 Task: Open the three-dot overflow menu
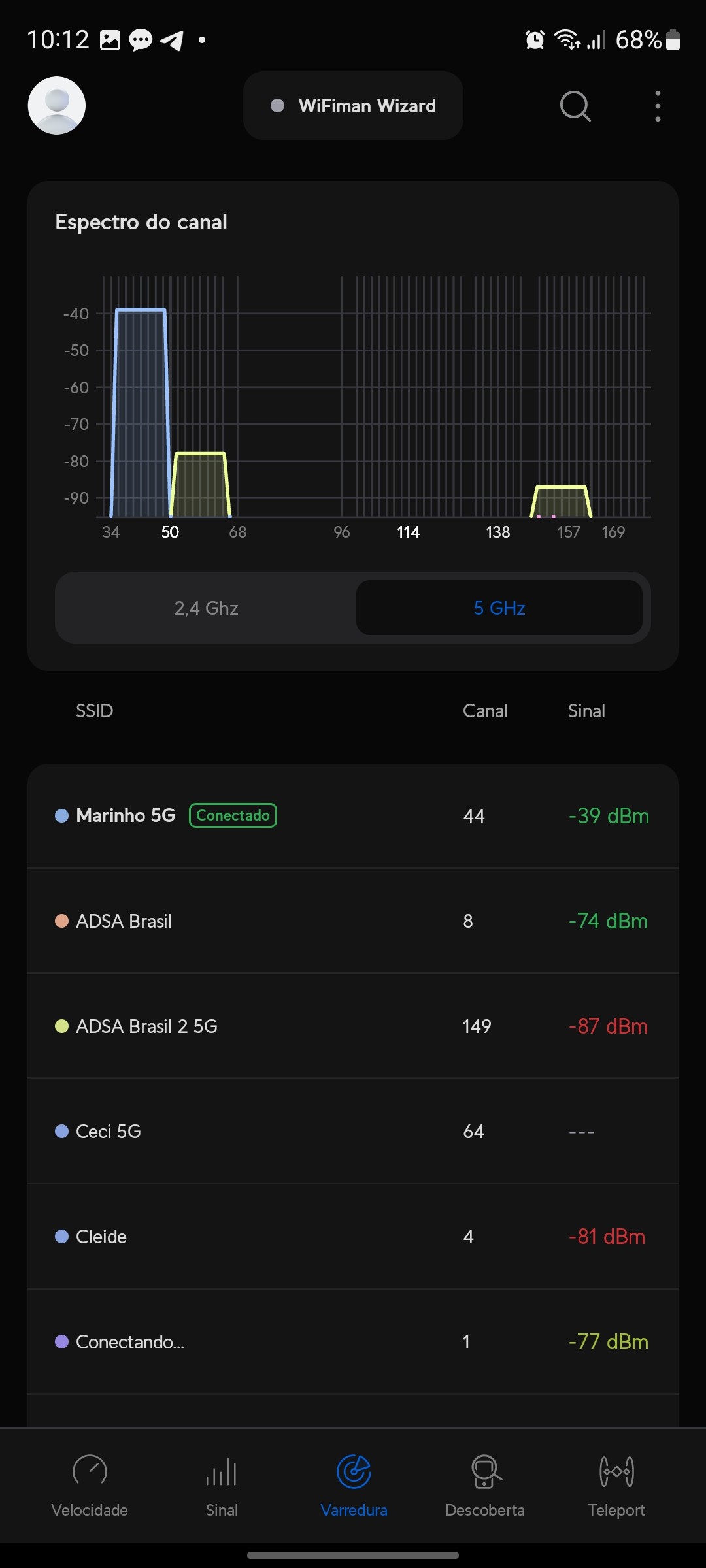(x=658, y=106)
